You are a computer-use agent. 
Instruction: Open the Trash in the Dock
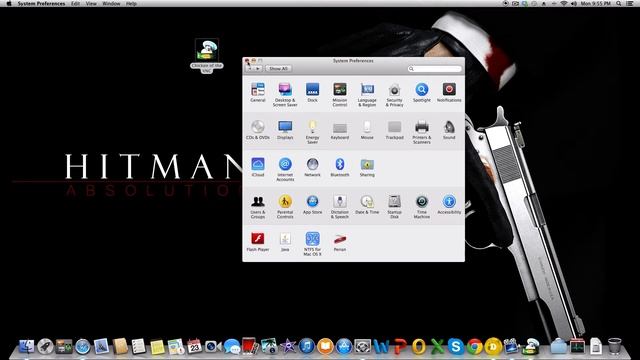tap(614, 346)
